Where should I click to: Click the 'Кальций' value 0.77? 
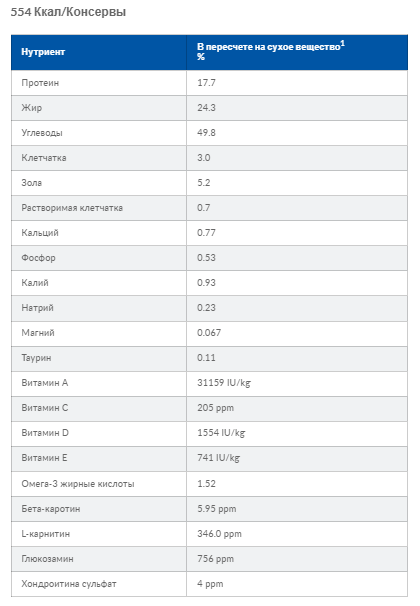tap(206, 233)
